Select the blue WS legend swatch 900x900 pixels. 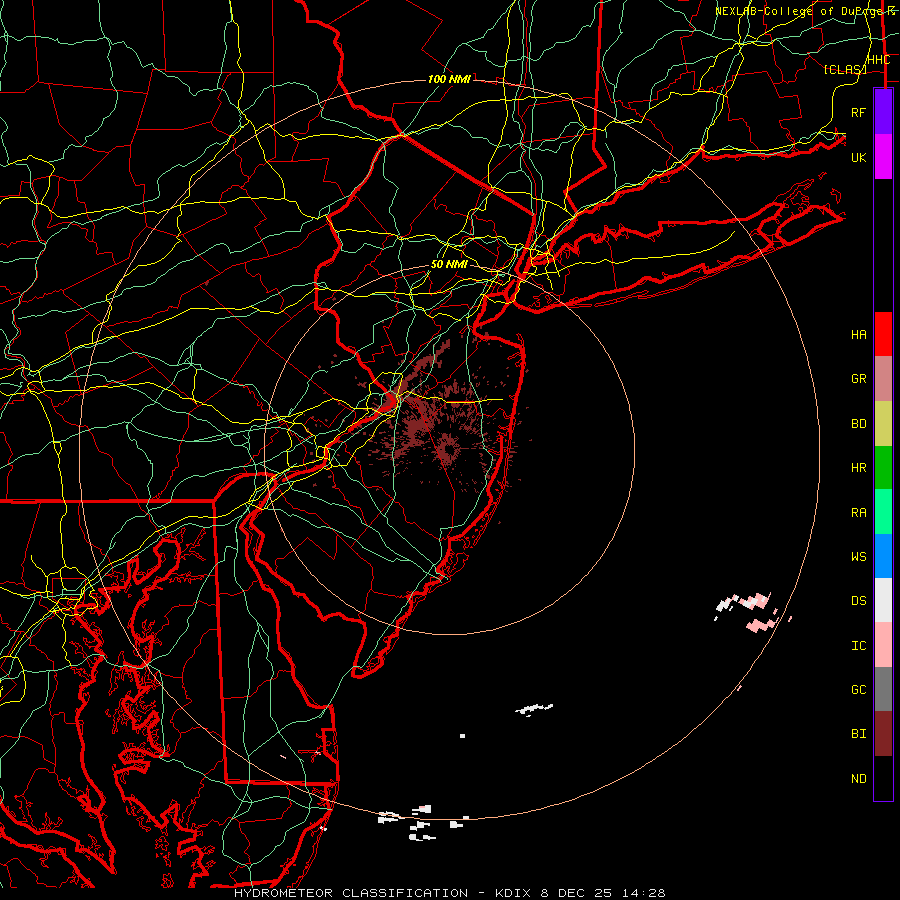coord(883,556)
